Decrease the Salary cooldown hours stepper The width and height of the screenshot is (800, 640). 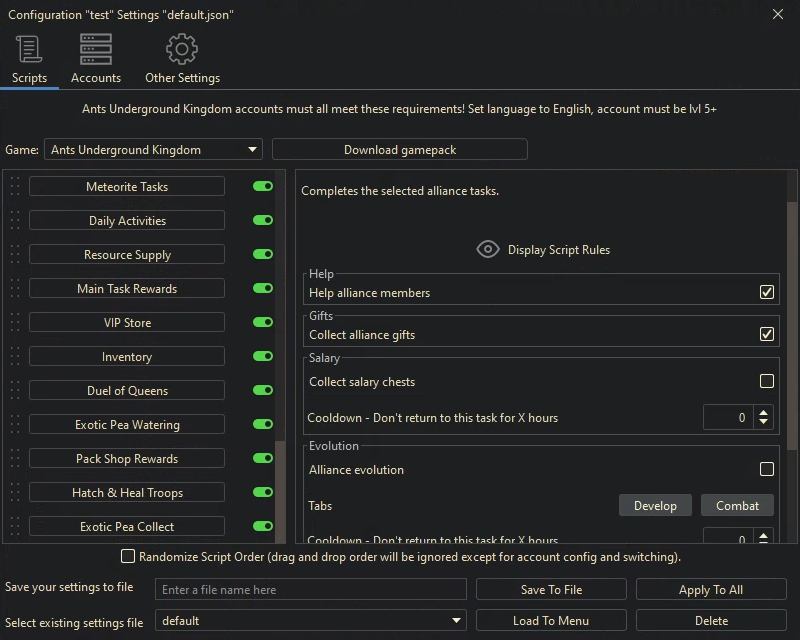[763, 422]
